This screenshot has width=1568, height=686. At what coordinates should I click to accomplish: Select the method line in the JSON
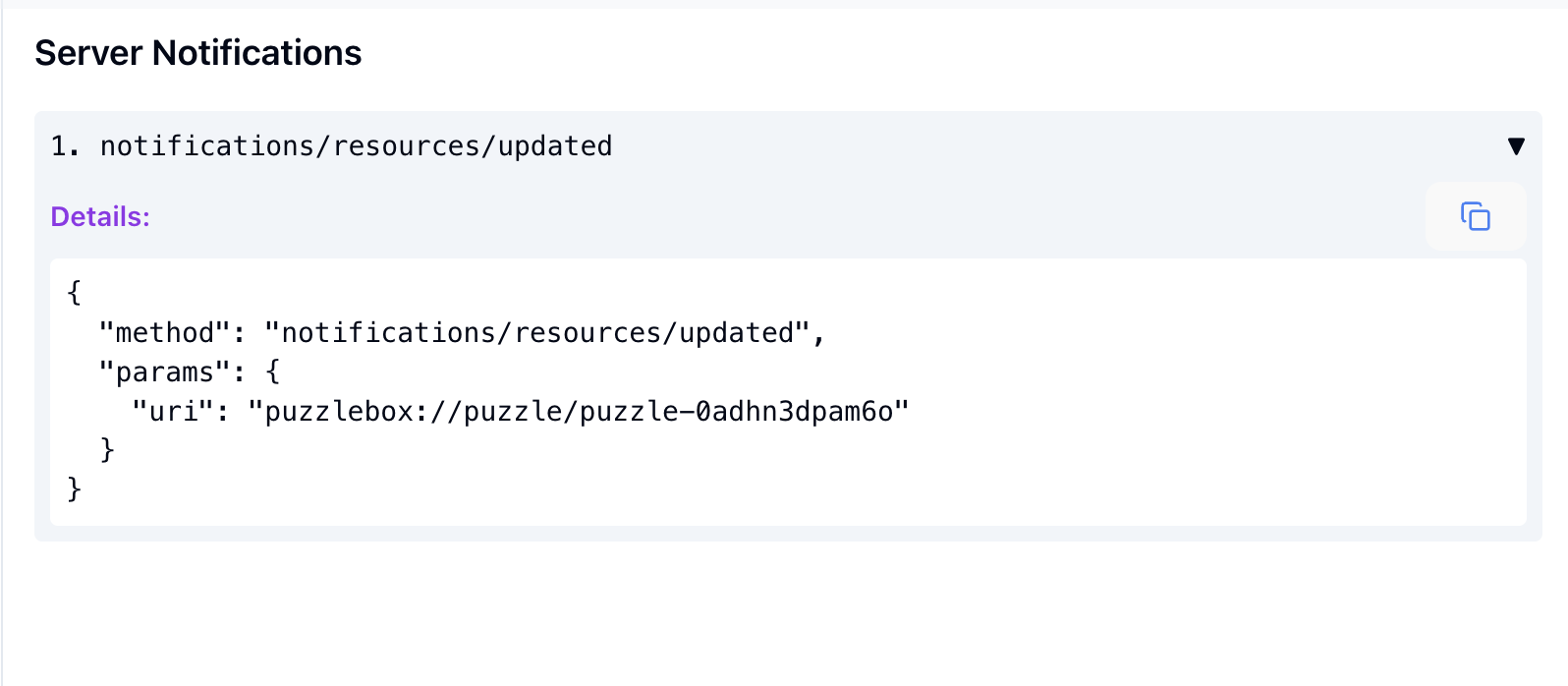(x=462, y=332)
